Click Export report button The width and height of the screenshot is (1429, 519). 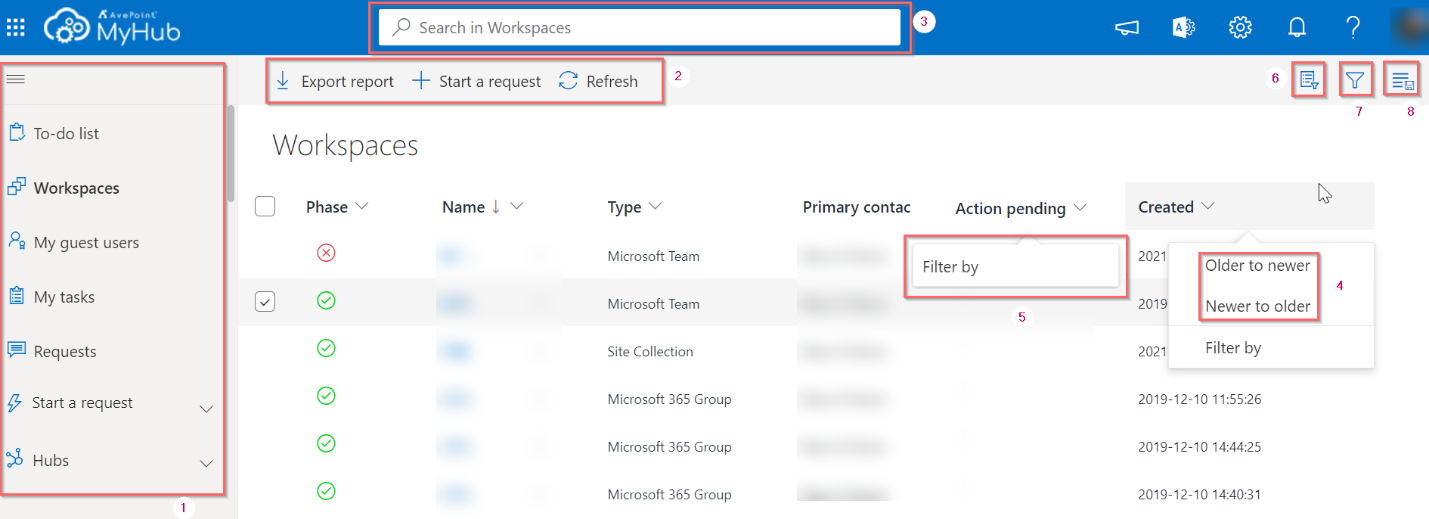335,82
